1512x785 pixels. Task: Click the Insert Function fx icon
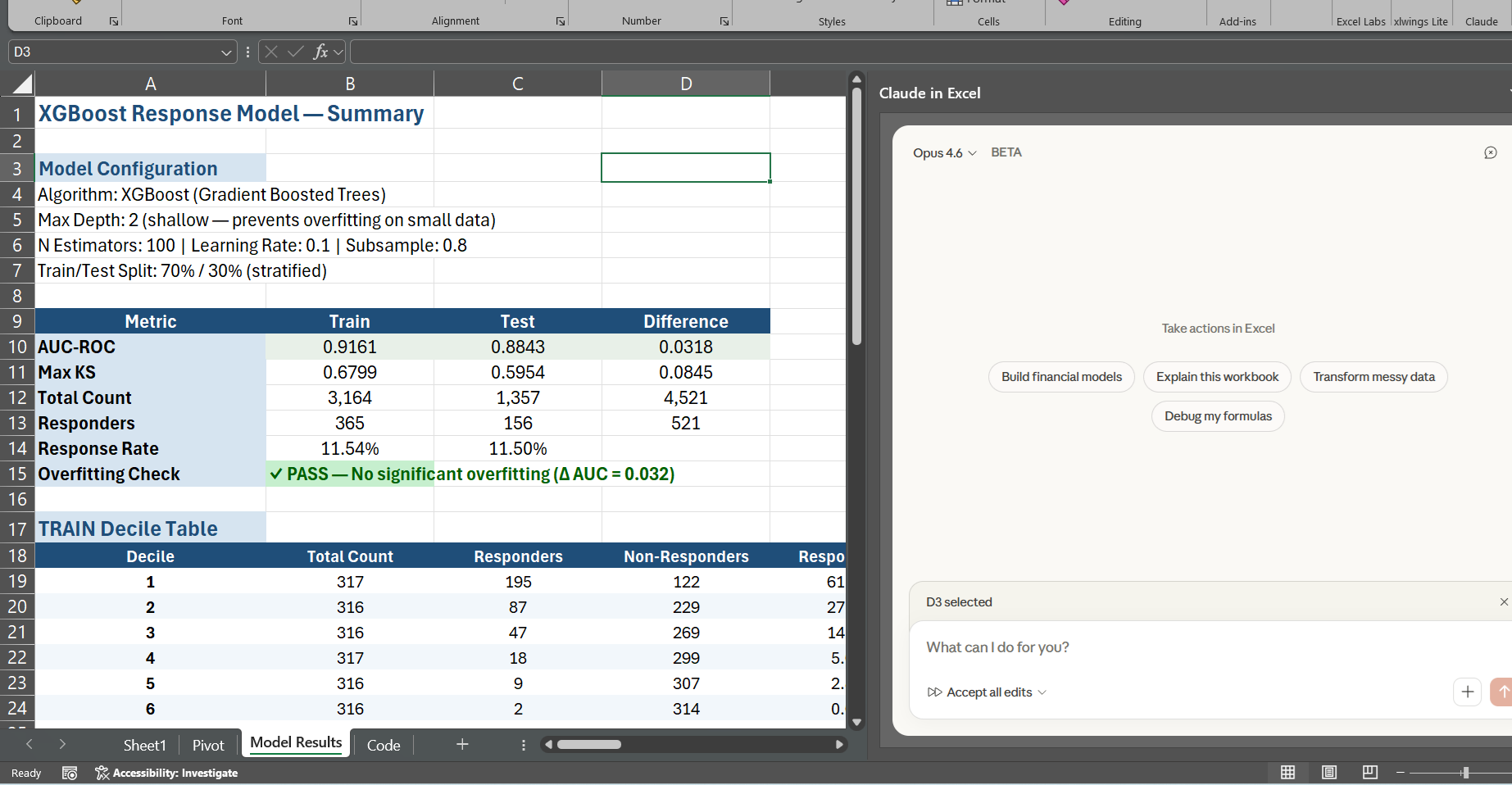[x=320, y=52]
